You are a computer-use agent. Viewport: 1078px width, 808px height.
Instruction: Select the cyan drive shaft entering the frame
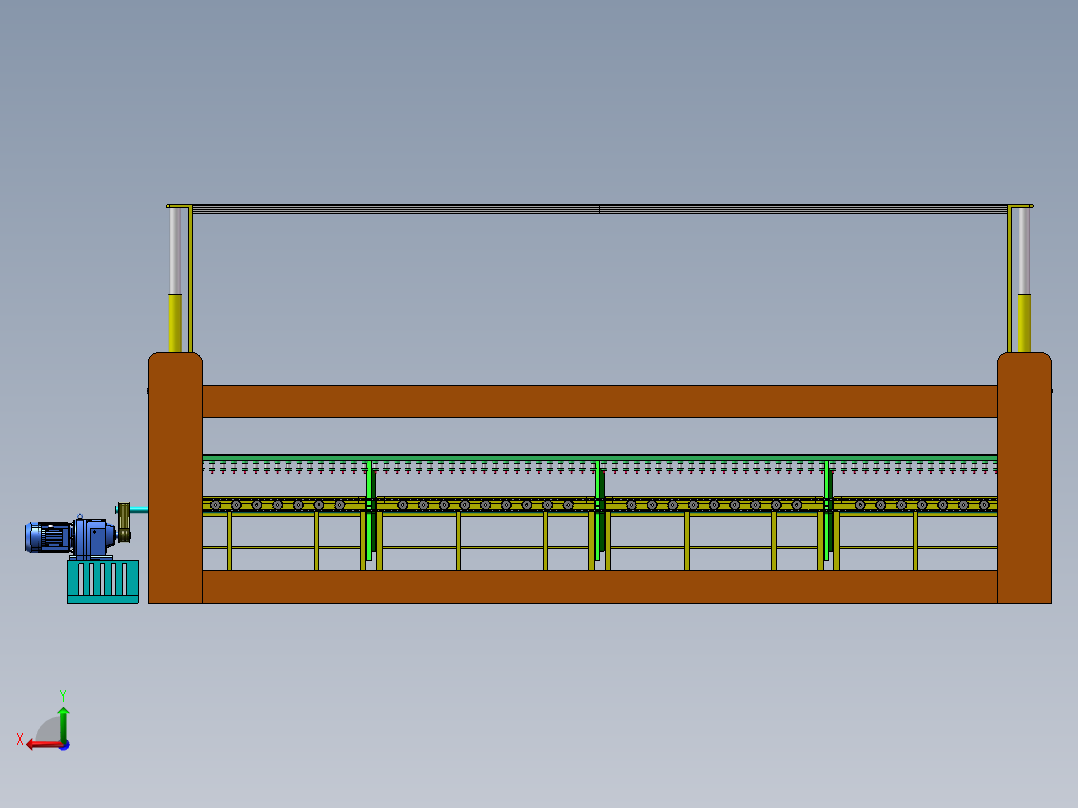coord(139,511)
